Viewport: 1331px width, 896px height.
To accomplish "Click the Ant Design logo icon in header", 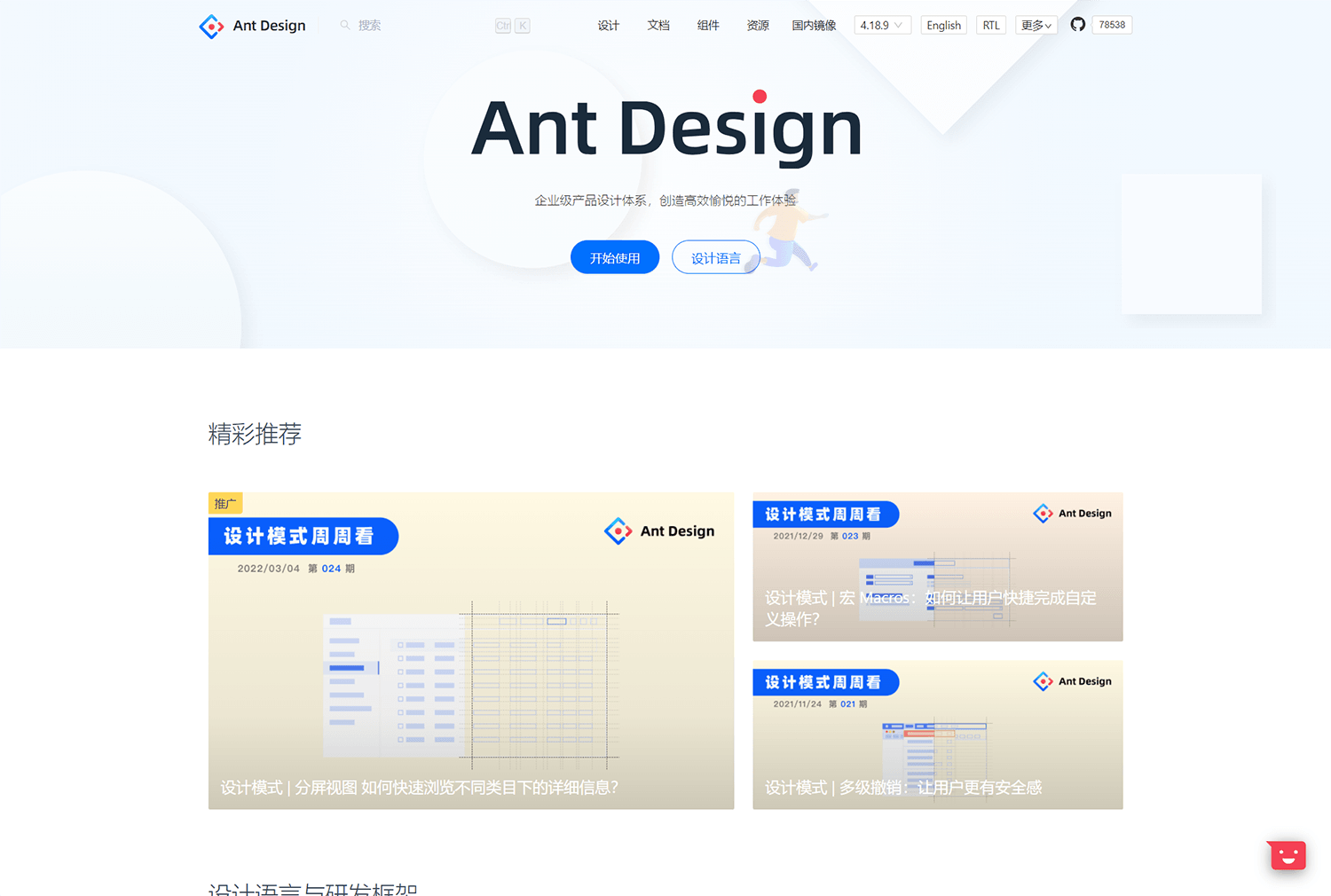I will 211,26.
